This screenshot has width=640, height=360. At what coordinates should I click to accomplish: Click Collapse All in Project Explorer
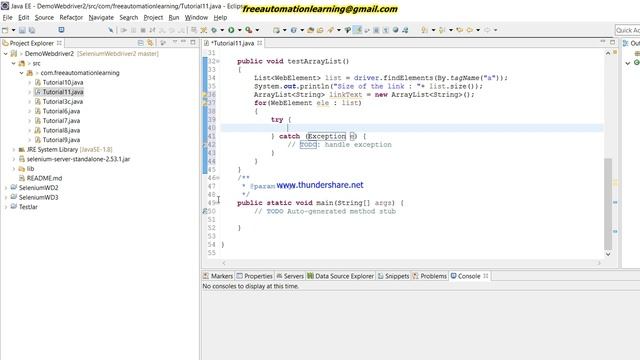point(140,43)
